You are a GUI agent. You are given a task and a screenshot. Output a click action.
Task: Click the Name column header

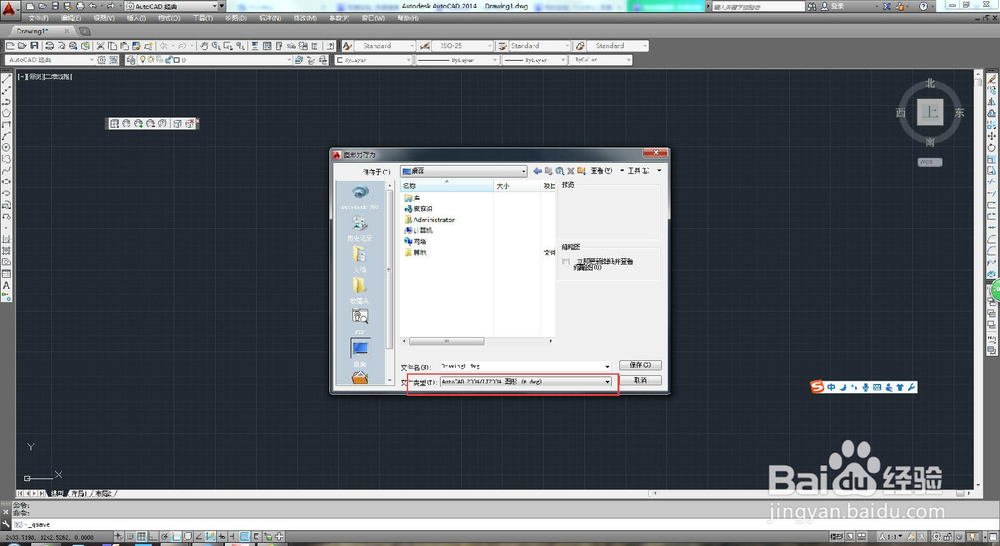(446, 186)
